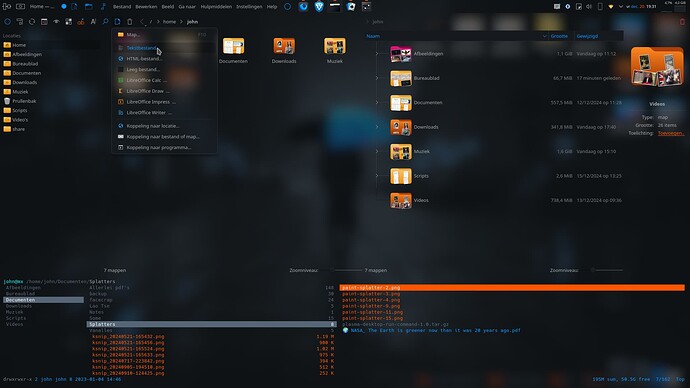Open the Vivaldi browser icon in top panel
This screenshot has width=690, height=388.
319,6
